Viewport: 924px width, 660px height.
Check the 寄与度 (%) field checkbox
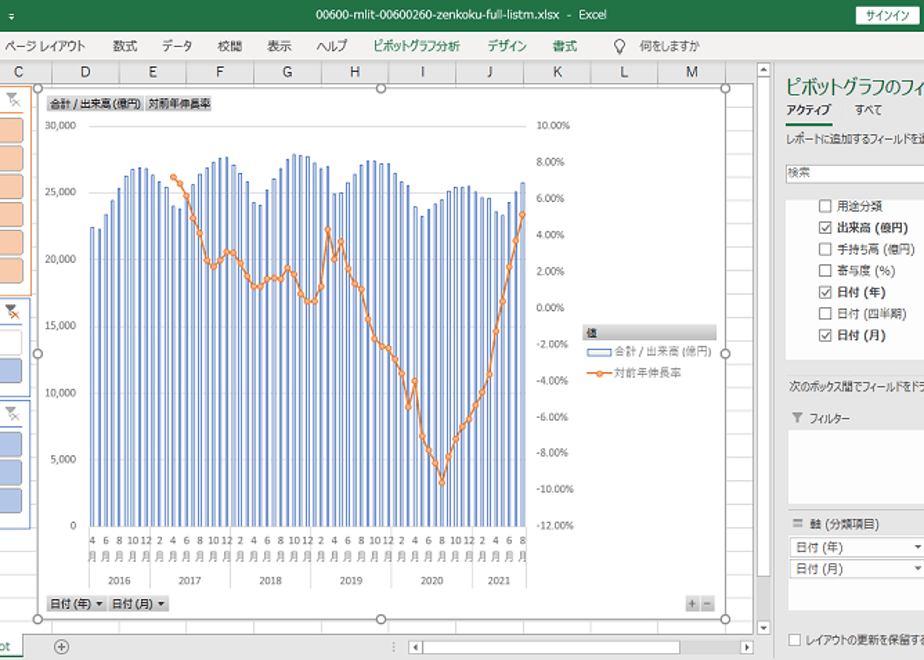(x=825, y=271)
